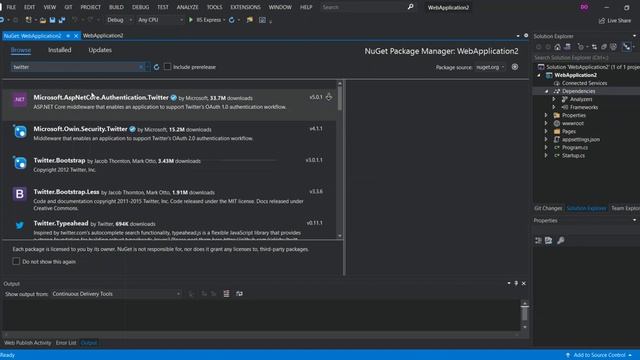Switch to the Updates tab
The width and height of the screenshot is (640, 360).
[x=100, y=50]
